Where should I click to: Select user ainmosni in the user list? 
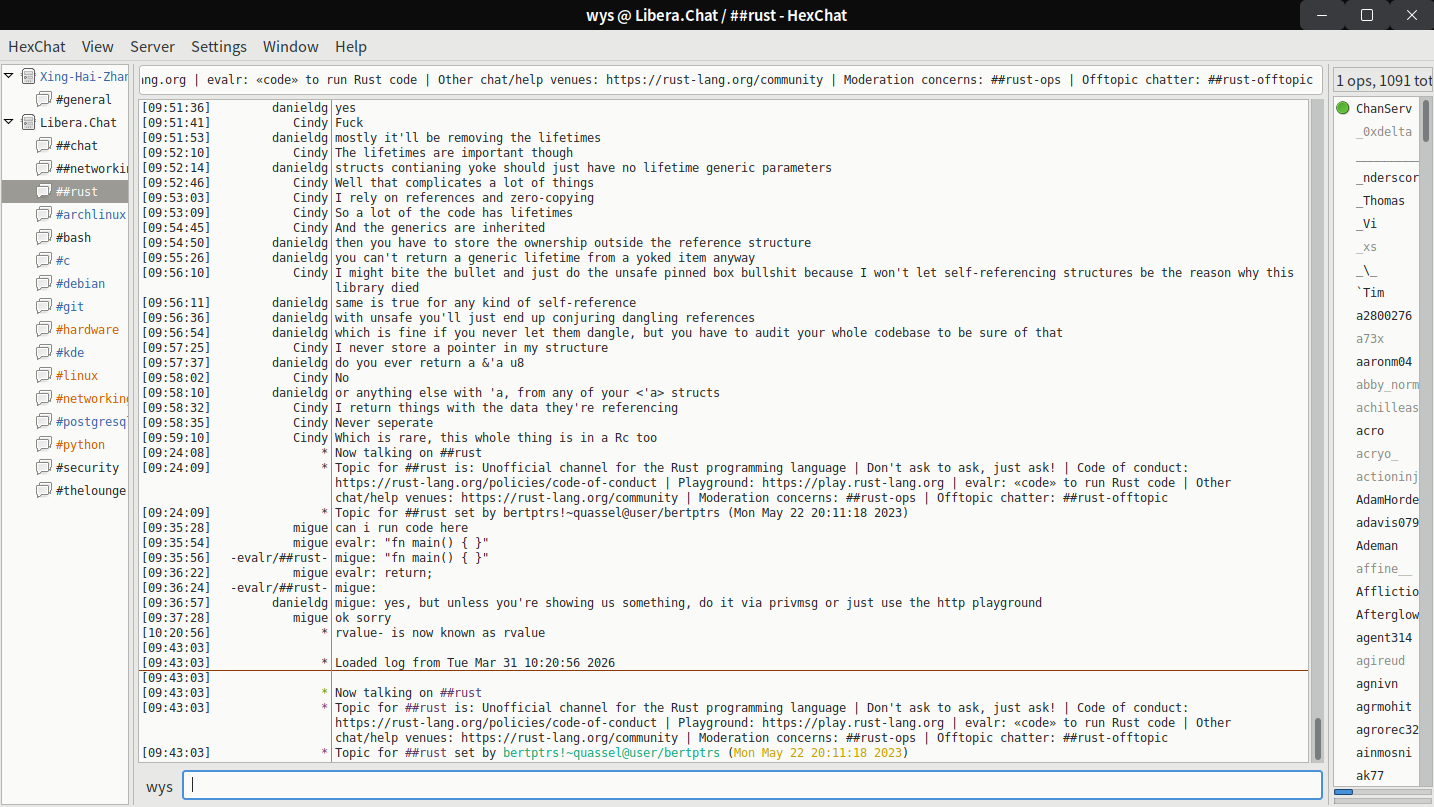coord(1384,752)
